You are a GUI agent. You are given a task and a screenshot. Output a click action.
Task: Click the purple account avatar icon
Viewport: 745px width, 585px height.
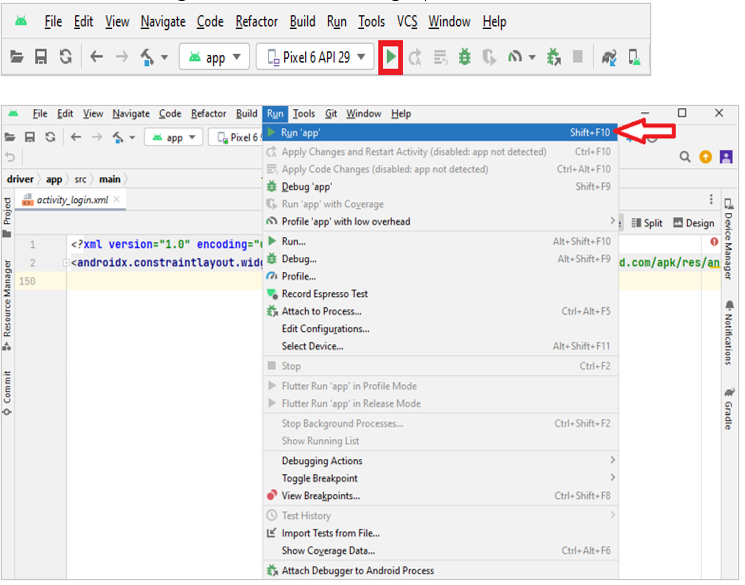click(x=726, y=157)
